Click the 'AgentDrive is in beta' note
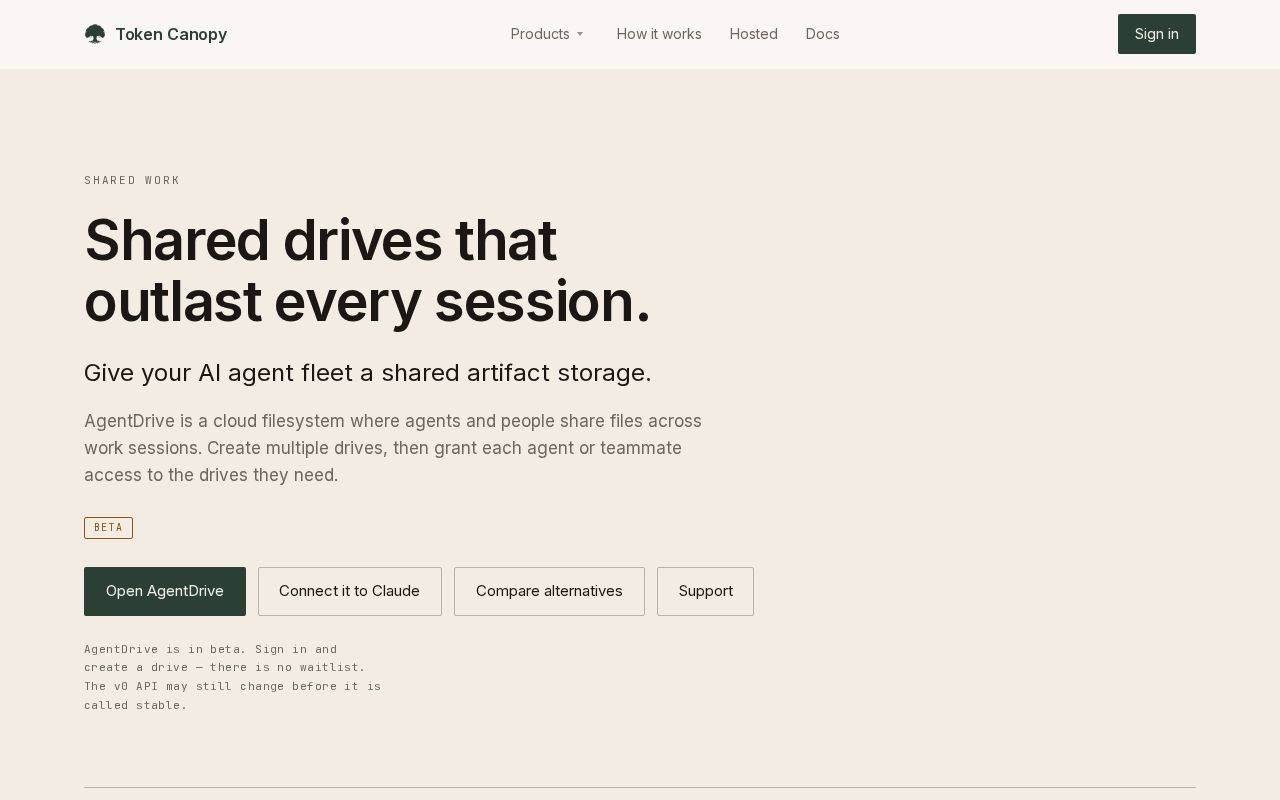 (x=233, y=677)
